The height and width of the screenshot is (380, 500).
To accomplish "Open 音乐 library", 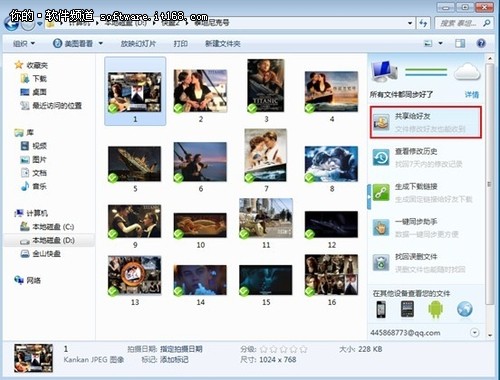I will pyautogui.click(x=33, y=186).
